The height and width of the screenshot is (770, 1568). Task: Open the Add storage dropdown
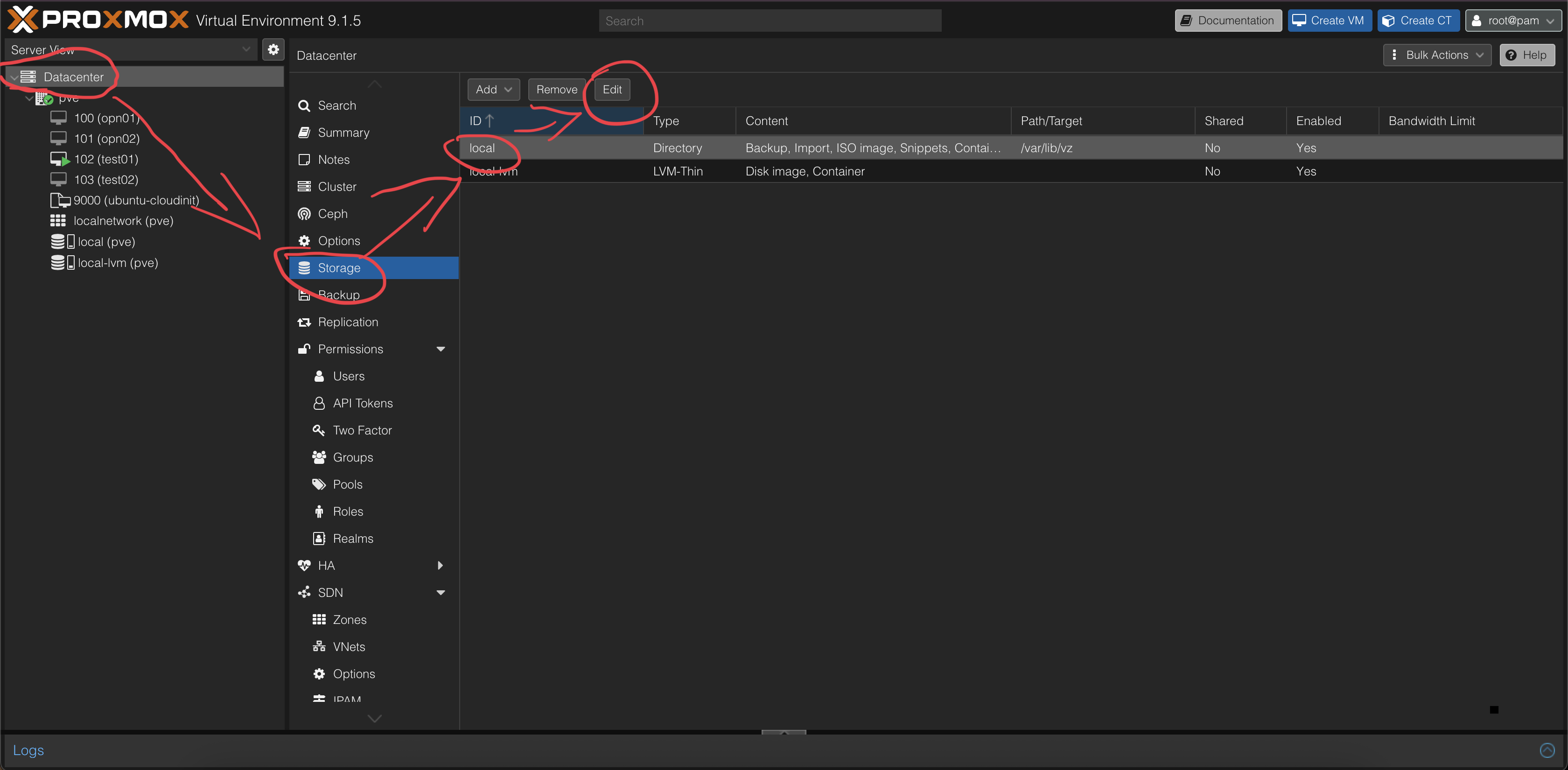tap(493, 90)
